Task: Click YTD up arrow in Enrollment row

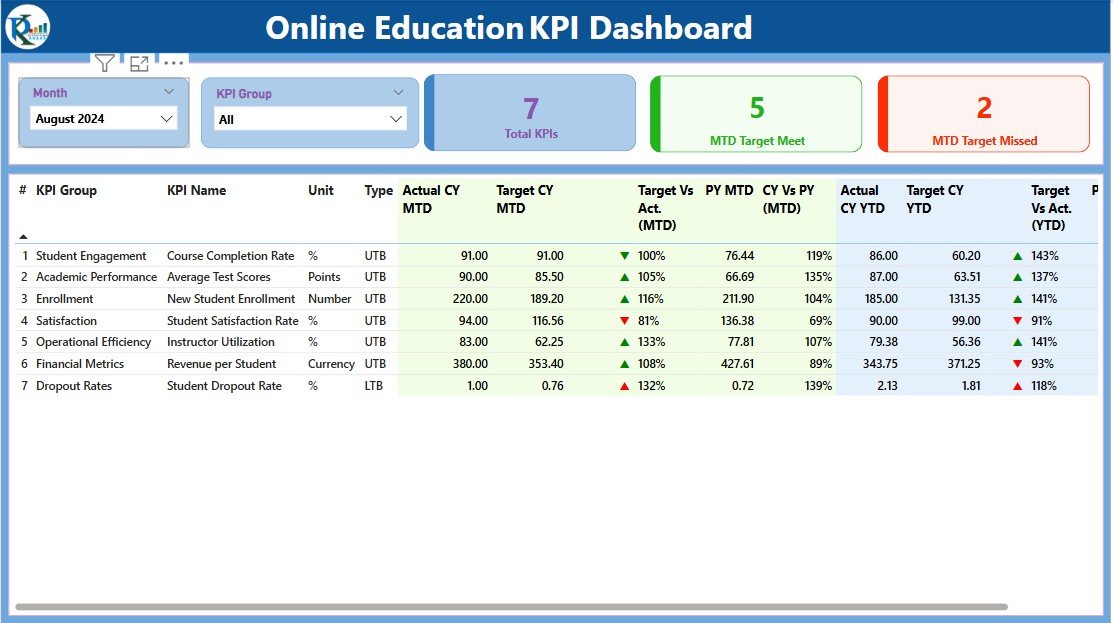Action: tap(1017, 299)
